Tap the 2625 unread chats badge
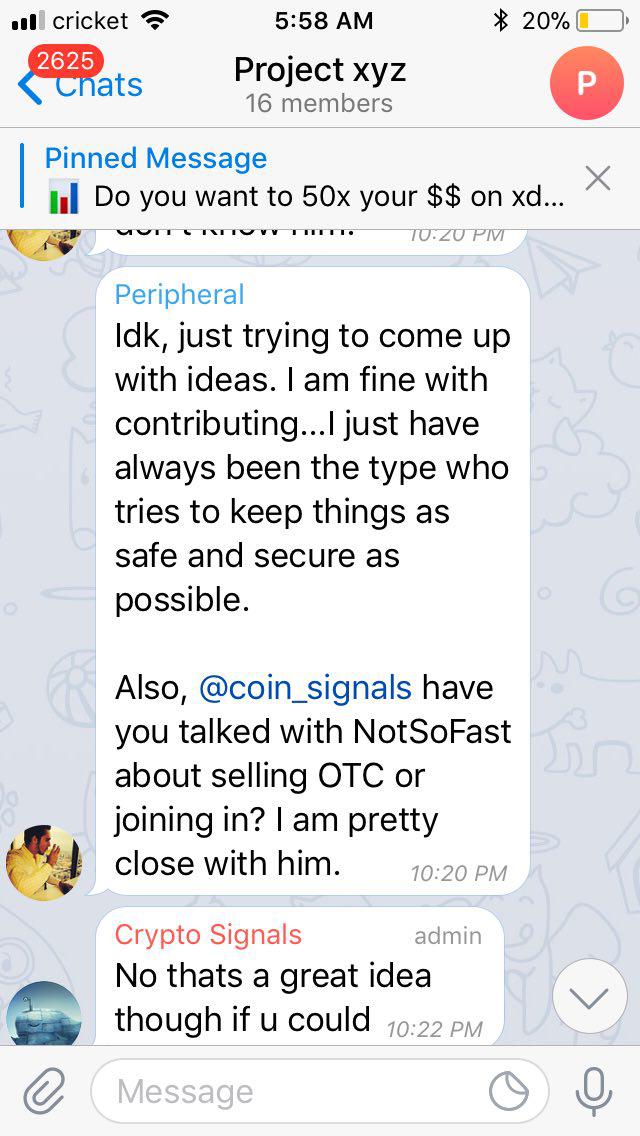Viewport: 640px width, 1136px height. (x=64, y=62)
